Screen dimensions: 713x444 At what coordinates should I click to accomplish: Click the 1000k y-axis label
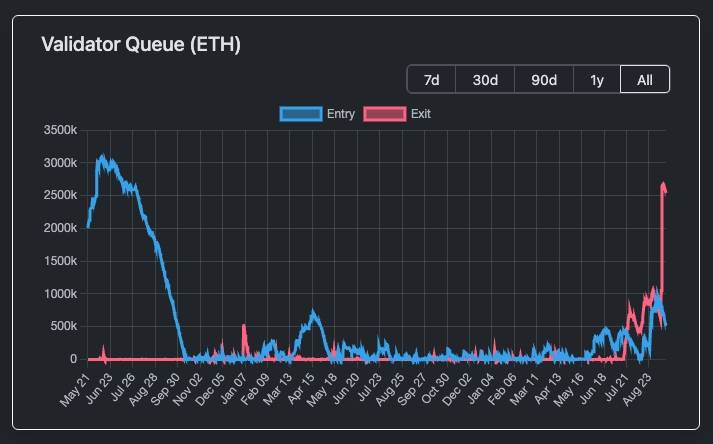60,294
